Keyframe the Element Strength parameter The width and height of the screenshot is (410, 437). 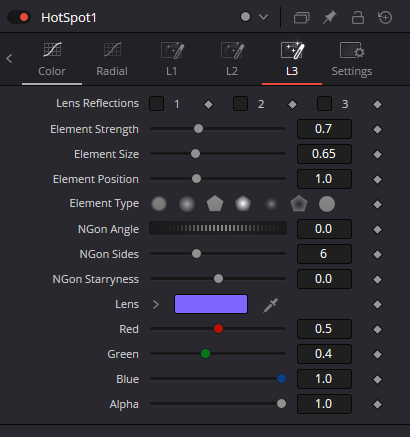click(x=377, y=129)
